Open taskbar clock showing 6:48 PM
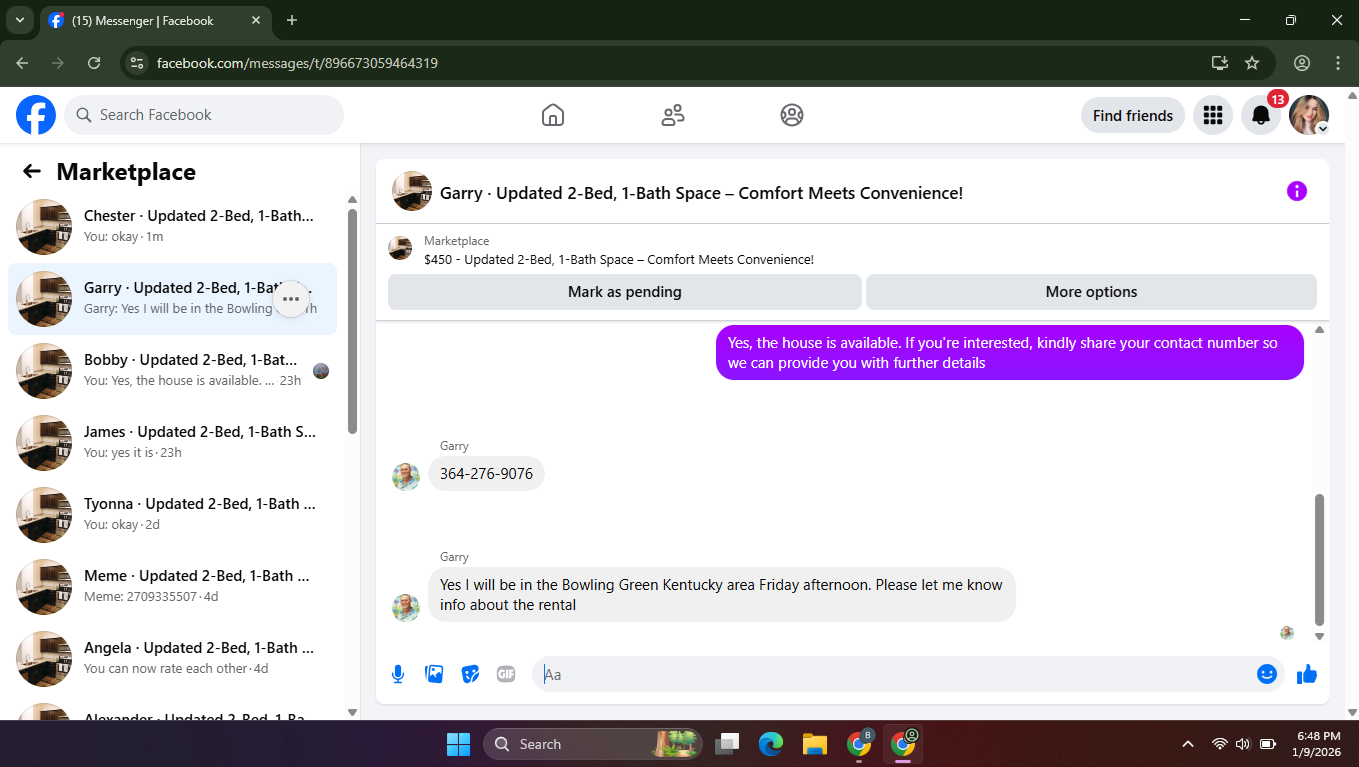The image size is (1359, 767). (x=1318, y=744)
